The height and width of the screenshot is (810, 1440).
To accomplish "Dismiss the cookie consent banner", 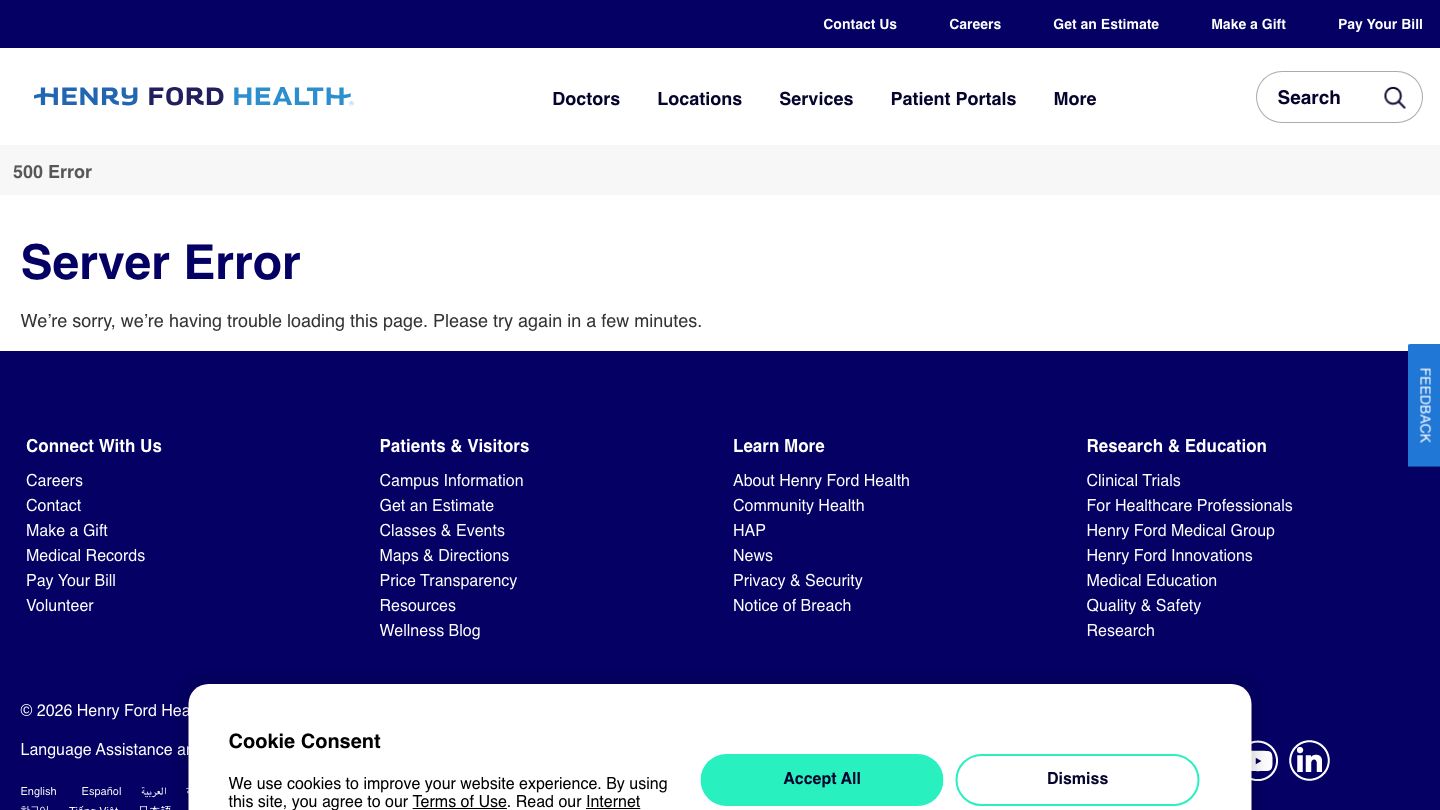I will click(1077, 779).
